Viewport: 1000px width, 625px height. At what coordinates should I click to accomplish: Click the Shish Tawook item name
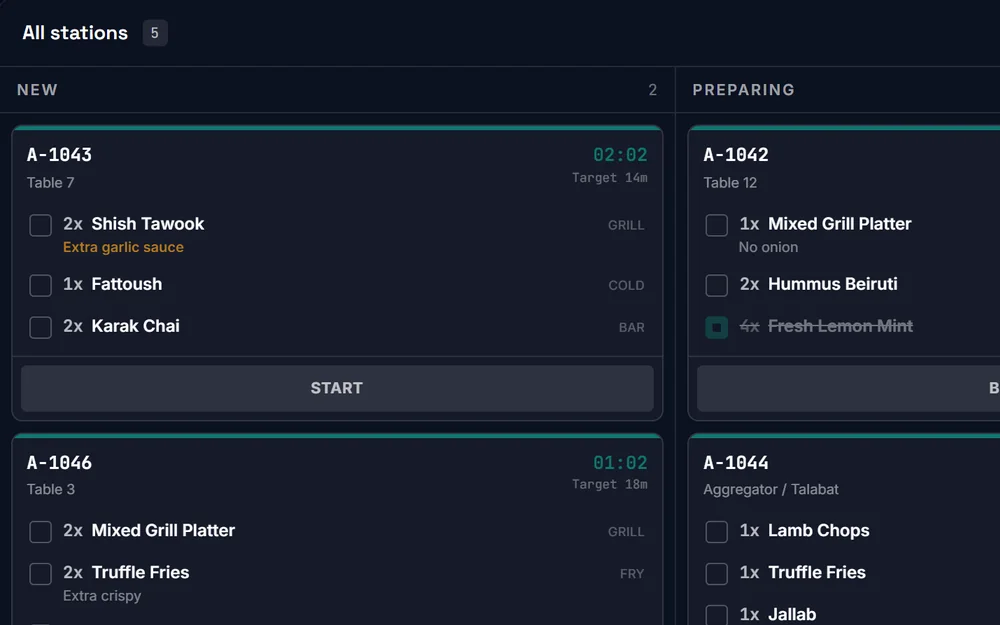tap(148, 224)
